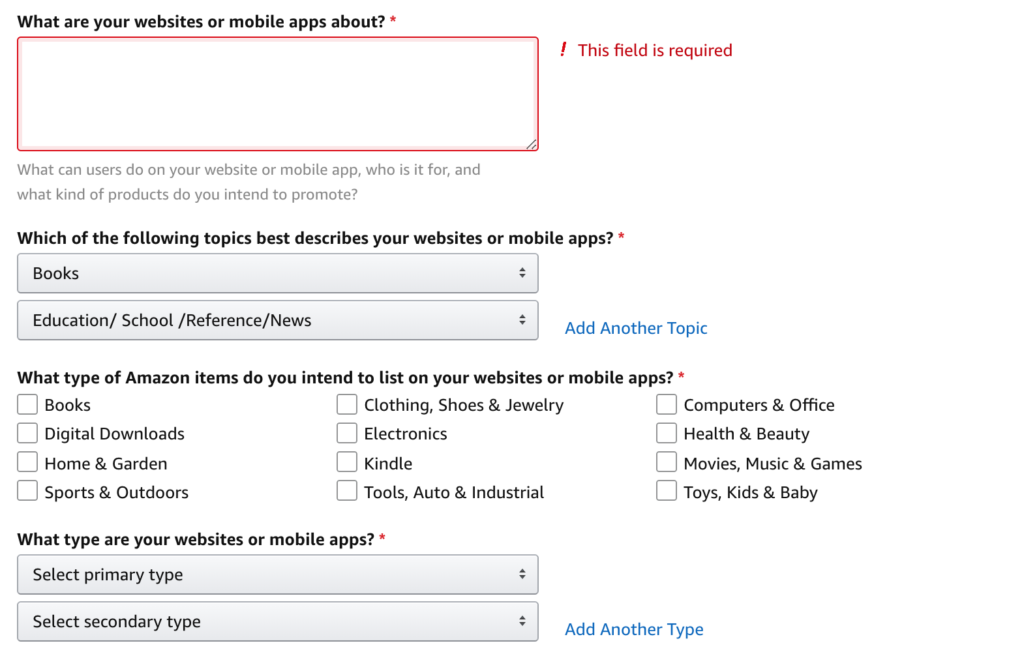Viewport: 1024px width, 669px height.
Task: Check the Kindle checkbox
Action: point(347,463)
